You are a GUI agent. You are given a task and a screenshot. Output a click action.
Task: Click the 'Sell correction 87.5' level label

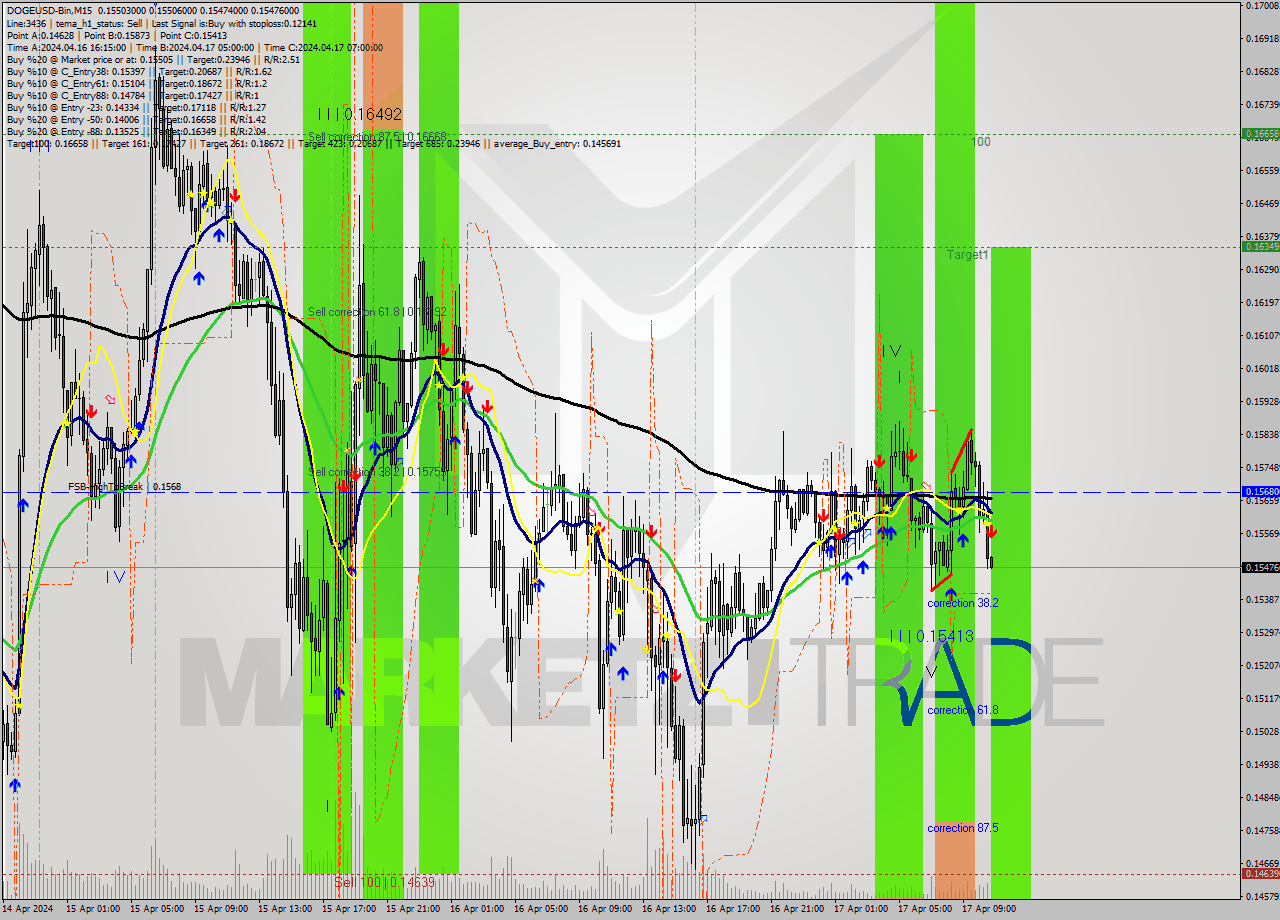click(x=377, y=136)
